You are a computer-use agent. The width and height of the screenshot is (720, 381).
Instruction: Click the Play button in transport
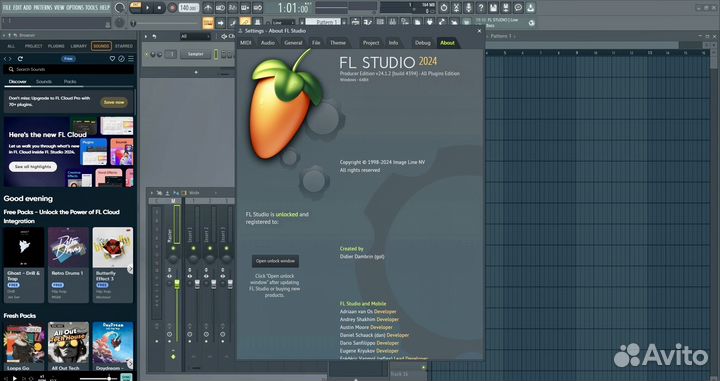coord(147,8)
